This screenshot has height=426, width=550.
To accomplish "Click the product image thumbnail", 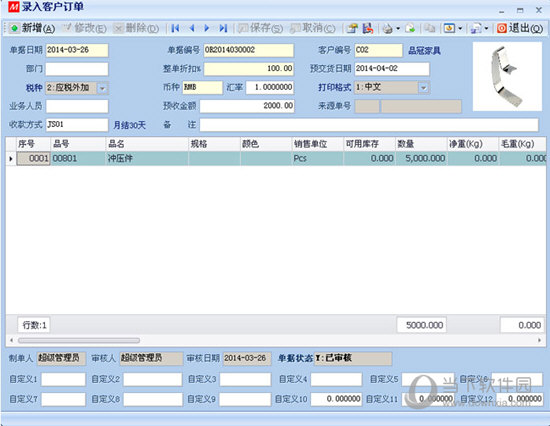I will tap(507, 76).
